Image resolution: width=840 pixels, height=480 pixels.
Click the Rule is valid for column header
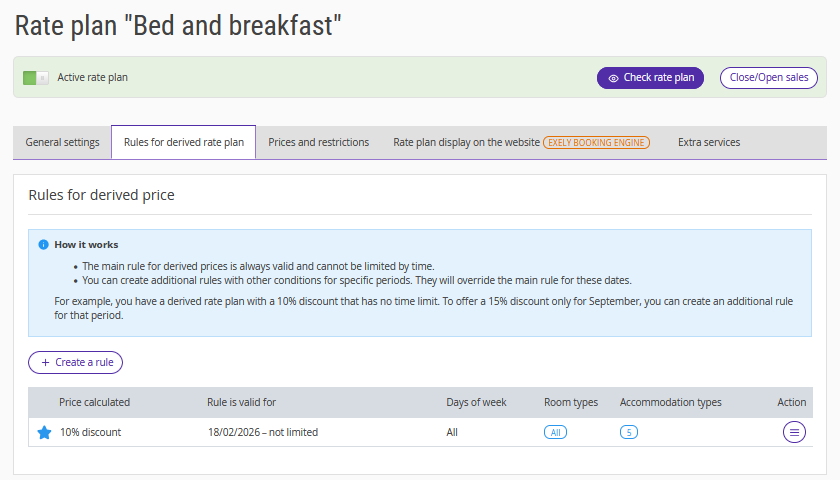point(241,402)
